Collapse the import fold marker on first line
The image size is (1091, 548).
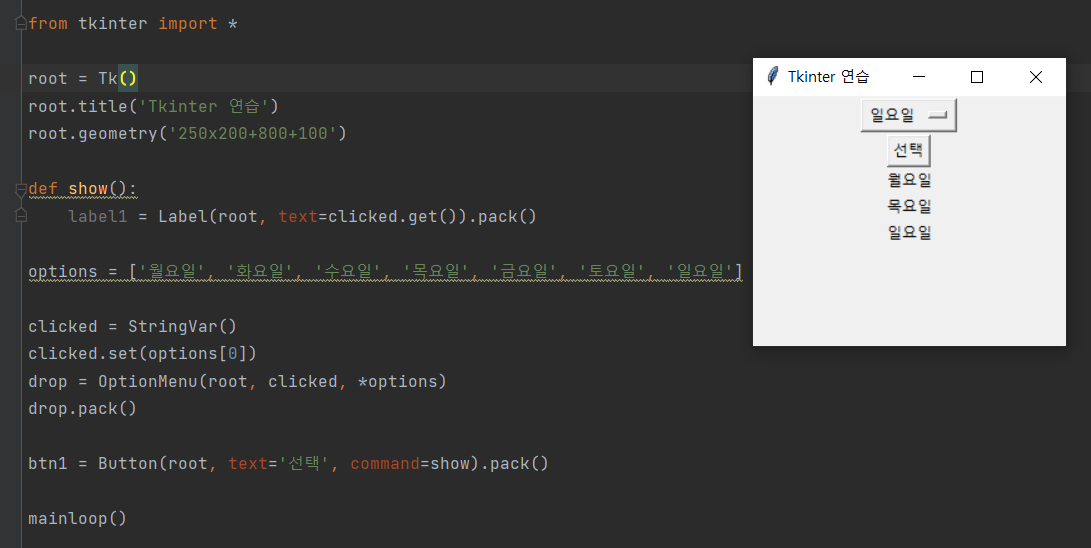[x=21, y=24]
